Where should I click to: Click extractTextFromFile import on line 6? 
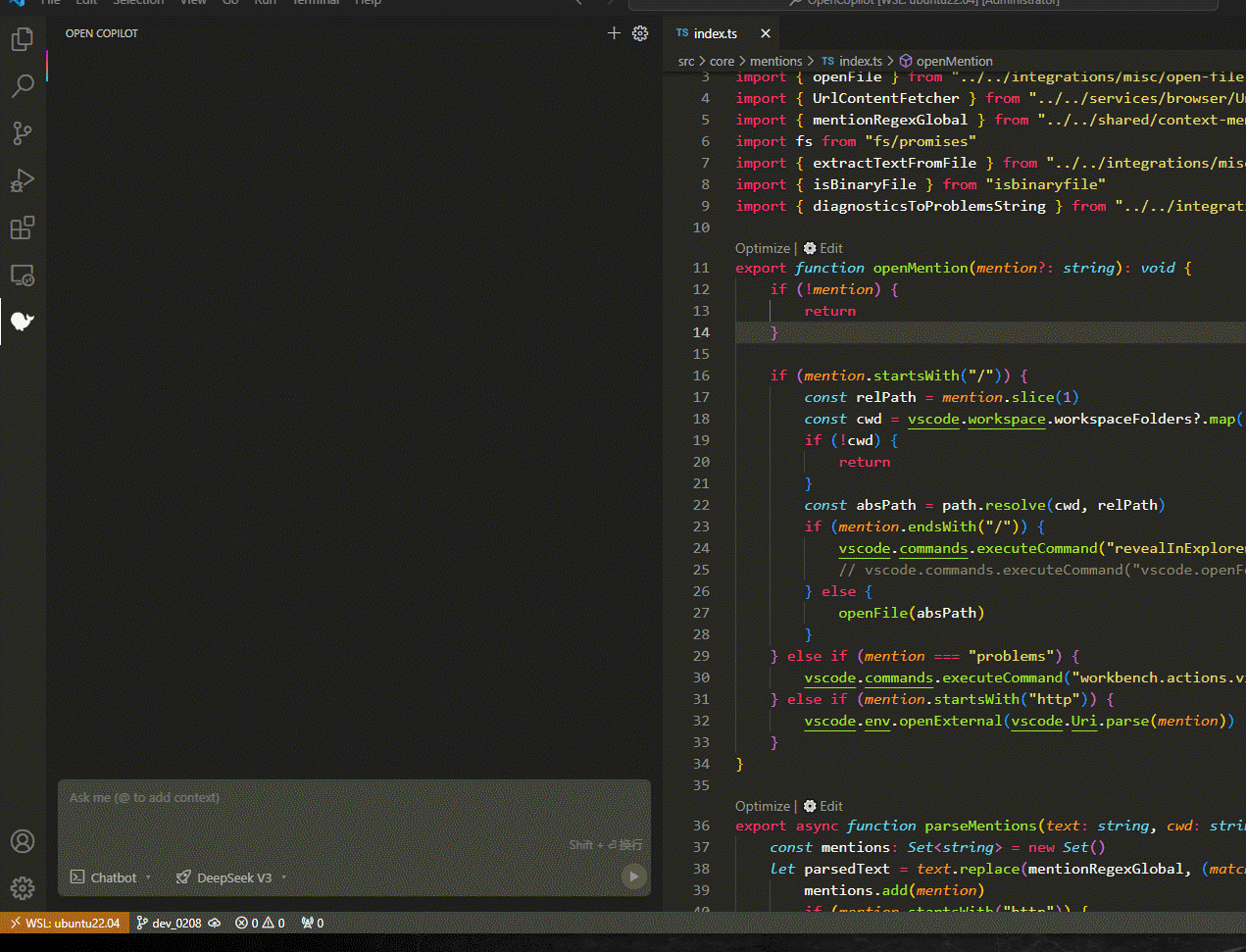895,163
